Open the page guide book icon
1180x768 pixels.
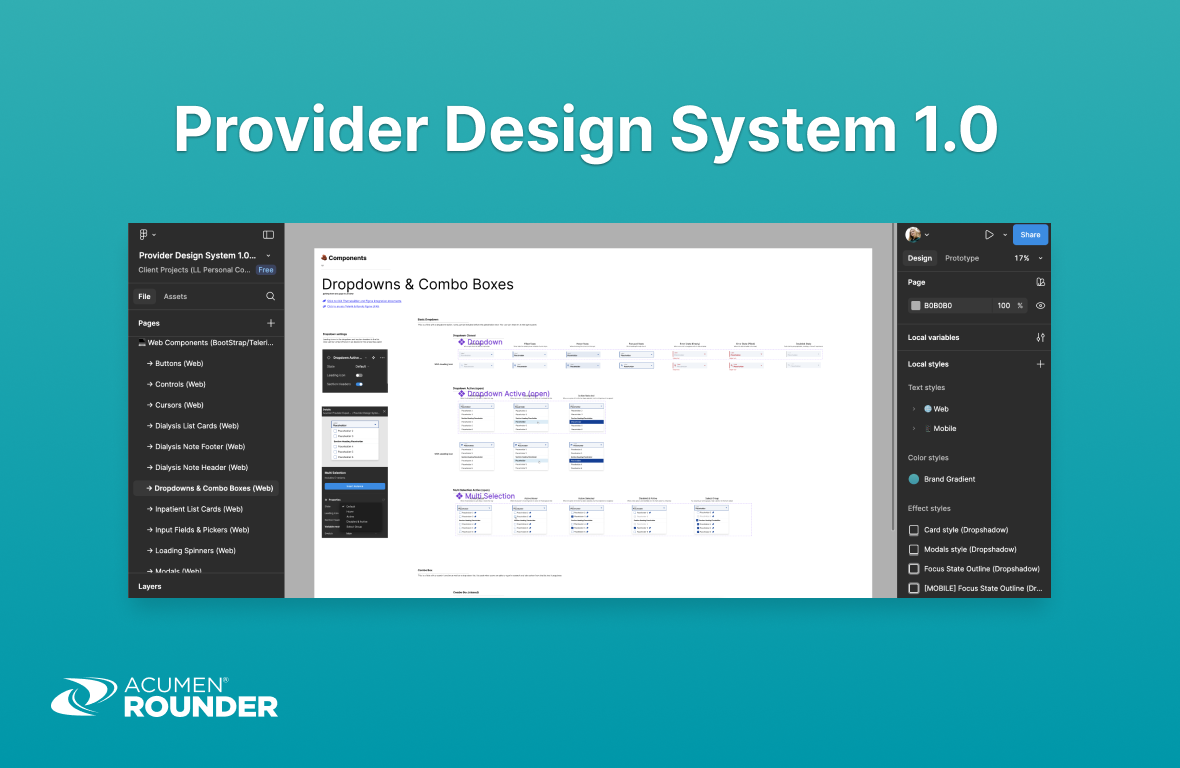1040,282
